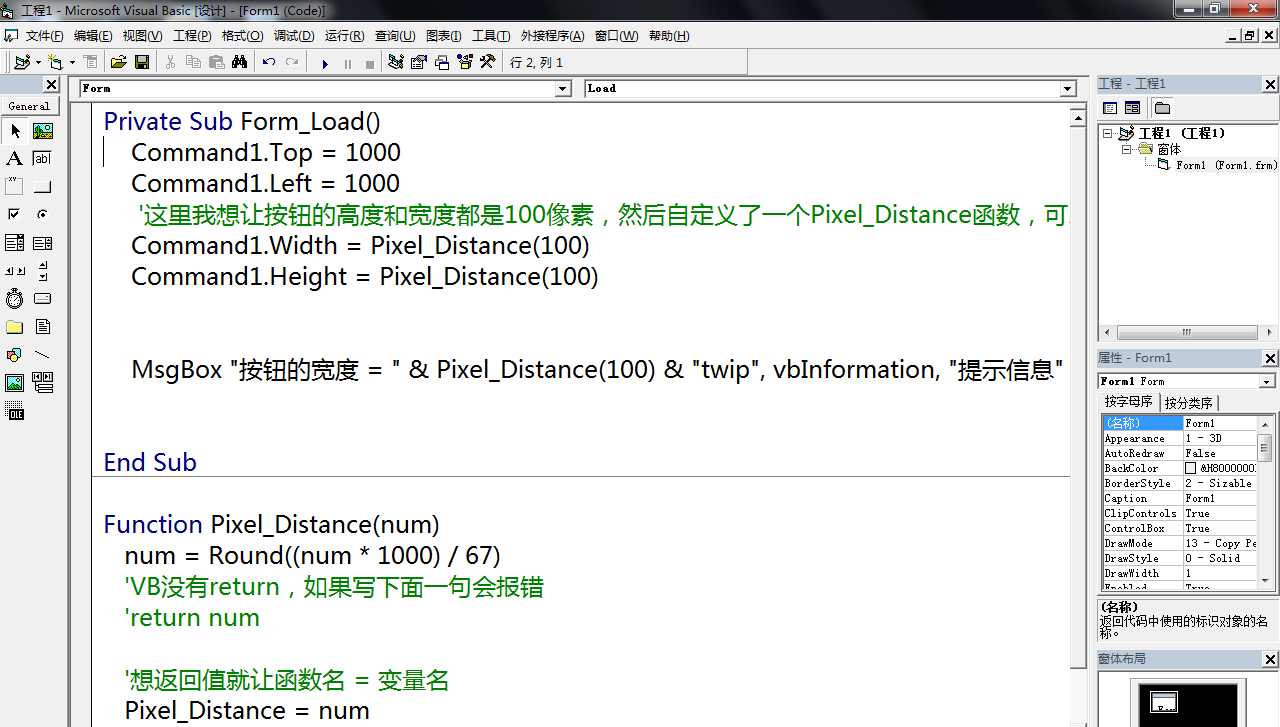Switch to the 按分类序 properties tab
The image size is (1280, 727).
click(x=1189, y=403)
